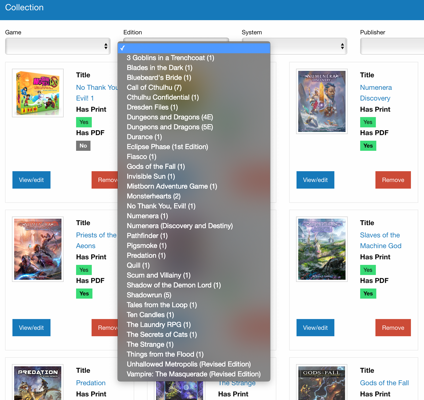424x400 pixels.
Task: Pick Quill (1) from list
Action: pos(194,265)
